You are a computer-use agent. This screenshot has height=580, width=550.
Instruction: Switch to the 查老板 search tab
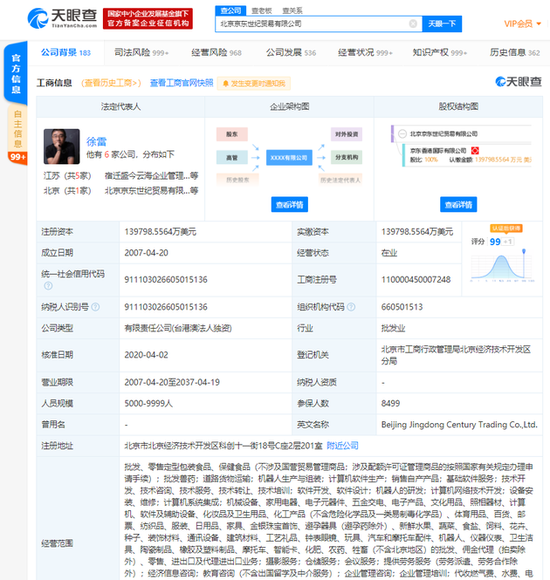261,11
